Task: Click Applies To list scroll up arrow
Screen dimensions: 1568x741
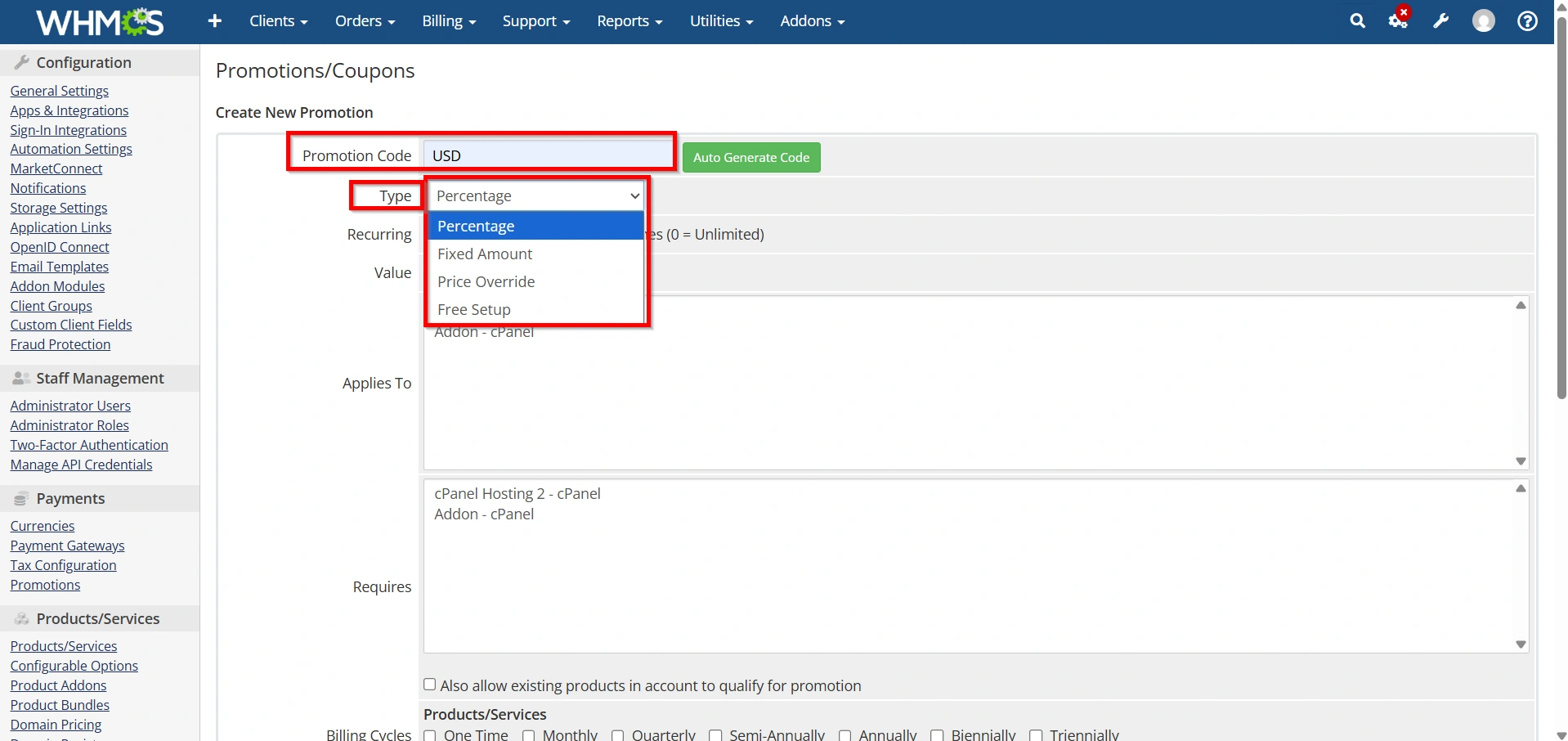Action: (x=1521, y=305)
